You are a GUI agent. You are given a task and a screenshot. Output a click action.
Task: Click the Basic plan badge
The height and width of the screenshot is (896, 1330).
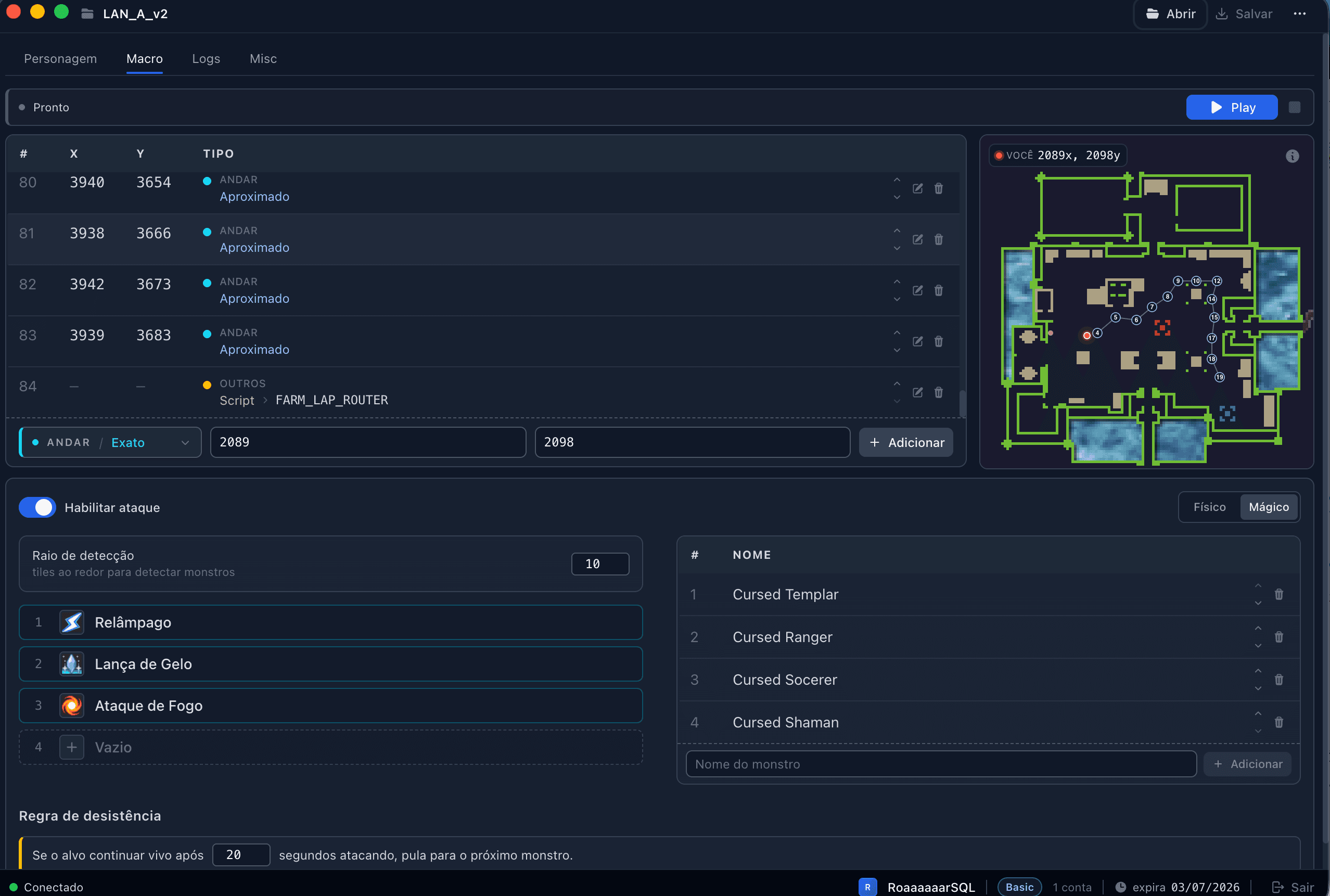tap(1019, 887)
